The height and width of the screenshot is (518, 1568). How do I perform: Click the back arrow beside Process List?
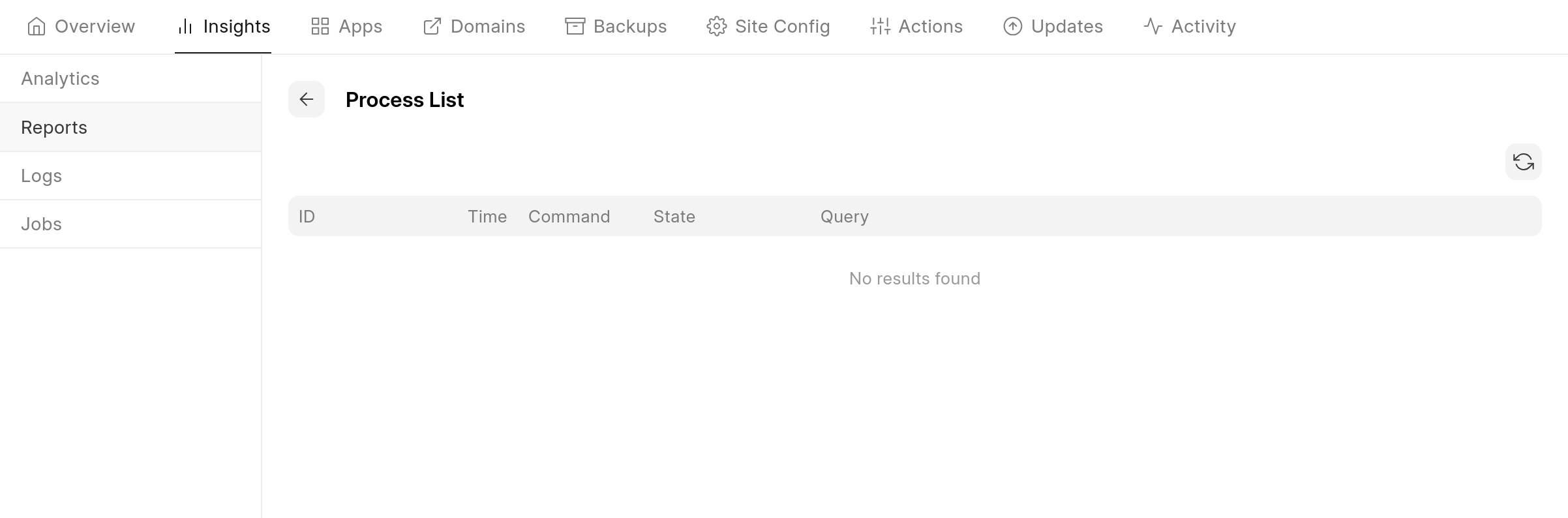click(307, 99)
